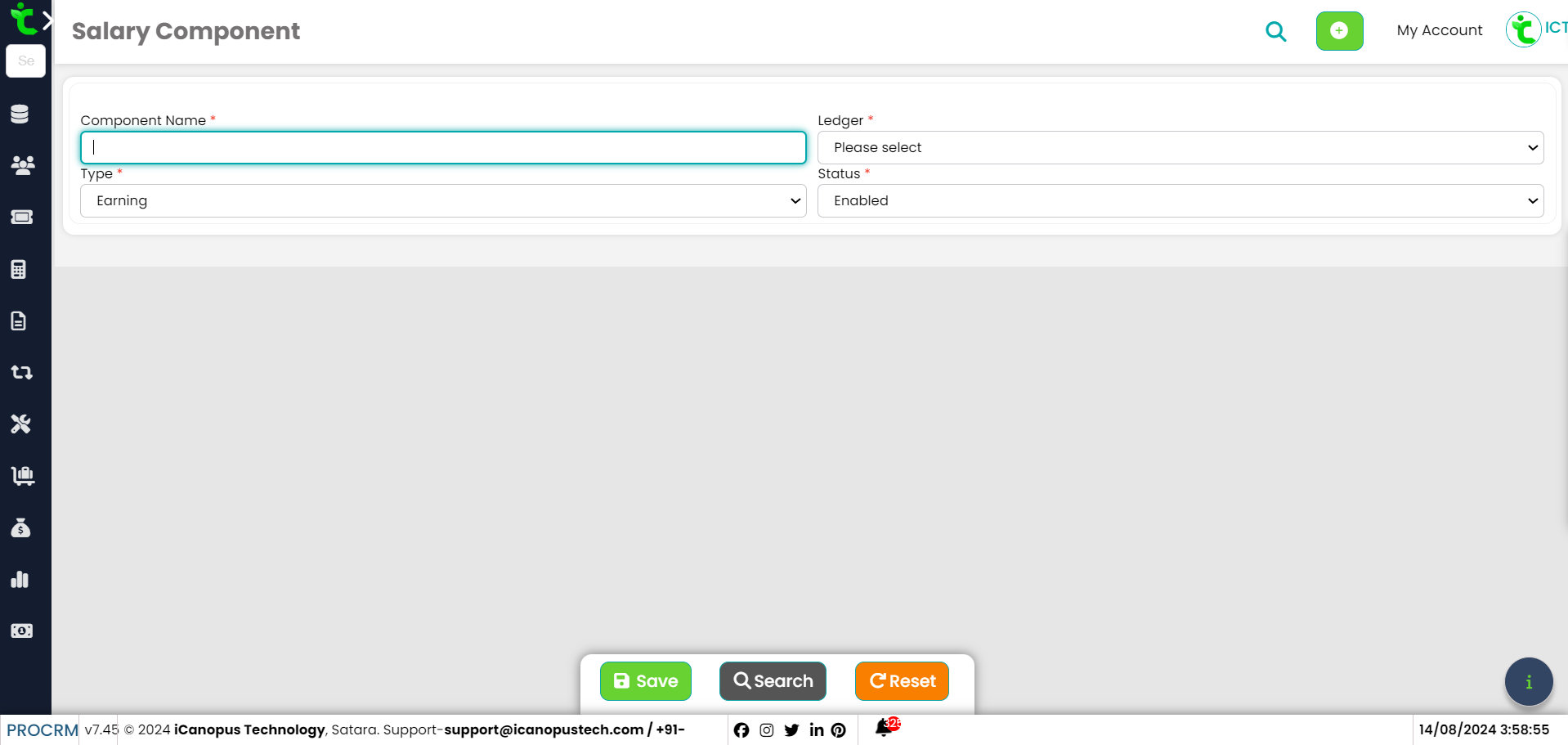Open the Type dropdown showing Earning
1568x745 pixels.
443,201
